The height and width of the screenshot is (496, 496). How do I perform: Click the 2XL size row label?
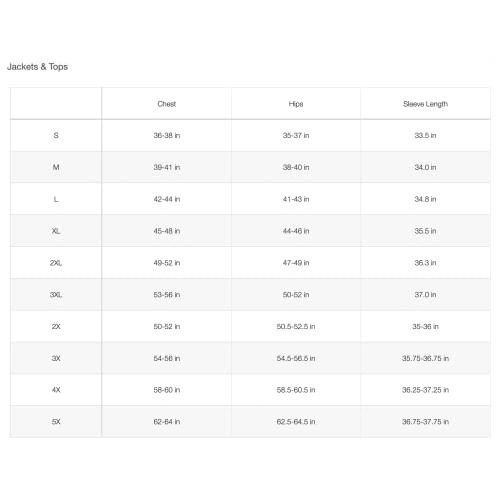(x=56, y=263)
